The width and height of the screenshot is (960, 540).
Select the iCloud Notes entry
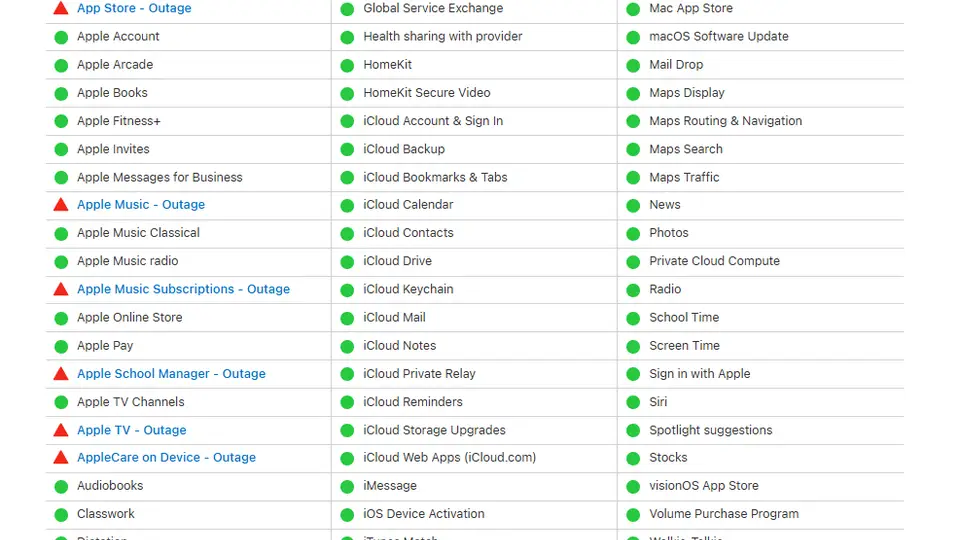[400, 345]
